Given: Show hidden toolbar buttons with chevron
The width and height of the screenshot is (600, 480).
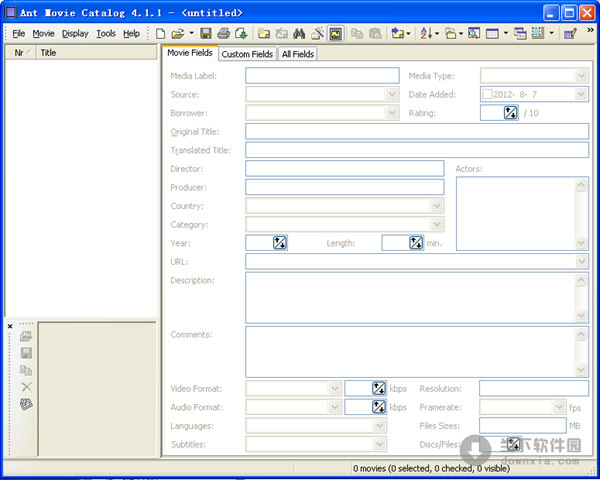Looking at the screenshot, I should [590, 30].
